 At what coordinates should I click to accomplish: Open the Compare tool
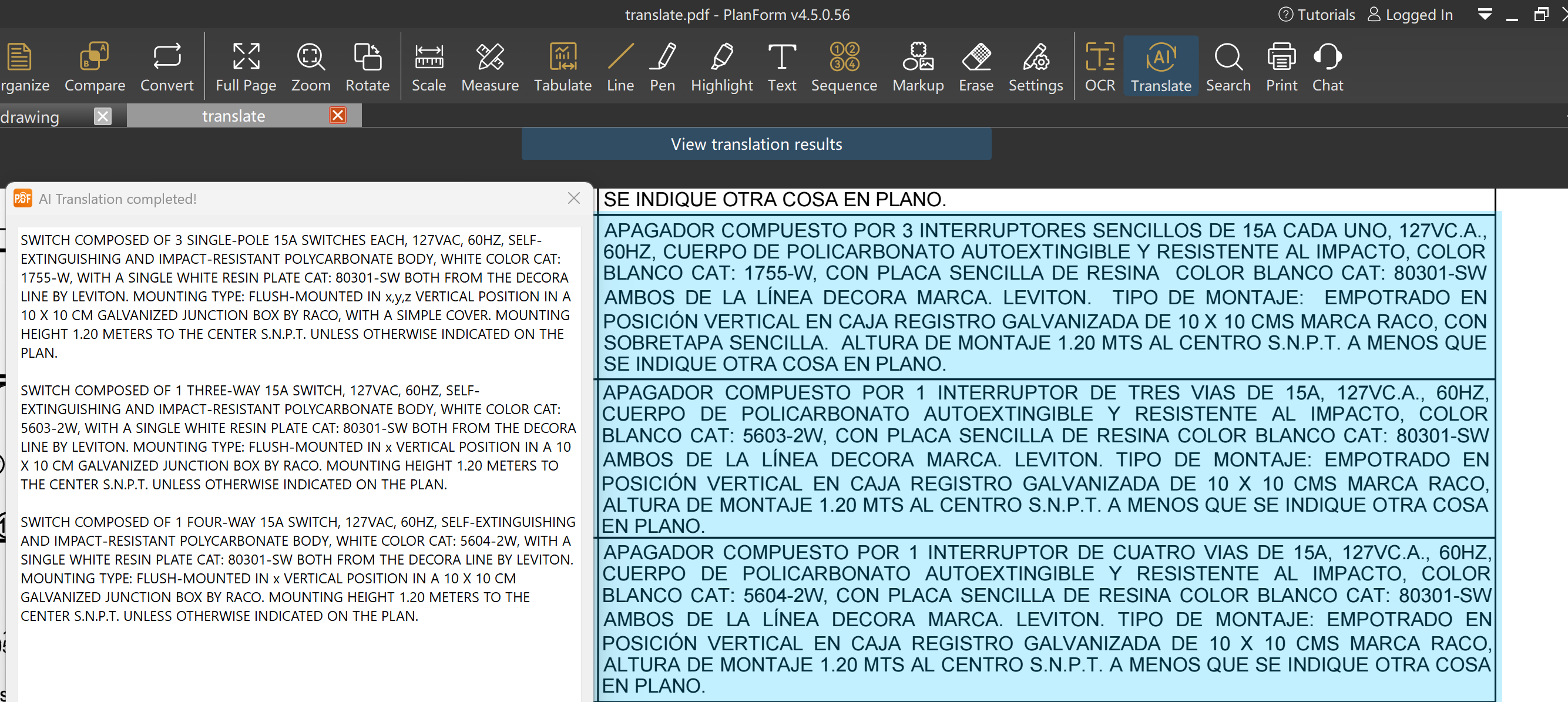(95, 66)
